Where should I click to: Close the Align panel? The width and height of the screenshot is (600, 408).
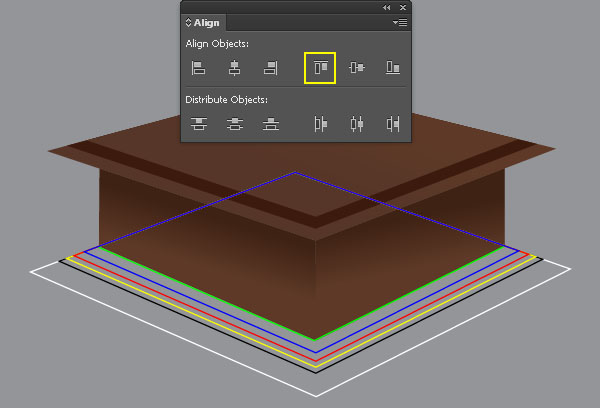point(403,7)
